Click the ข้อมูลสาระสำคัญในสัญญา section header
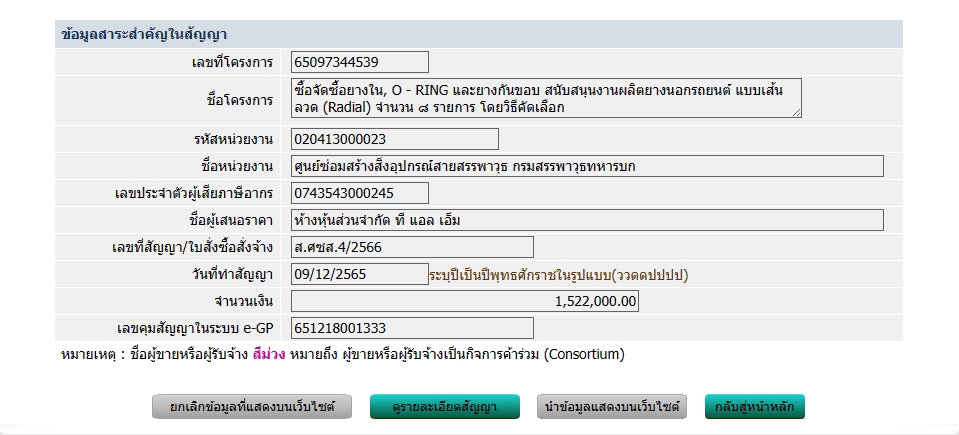 coord(144,34)
